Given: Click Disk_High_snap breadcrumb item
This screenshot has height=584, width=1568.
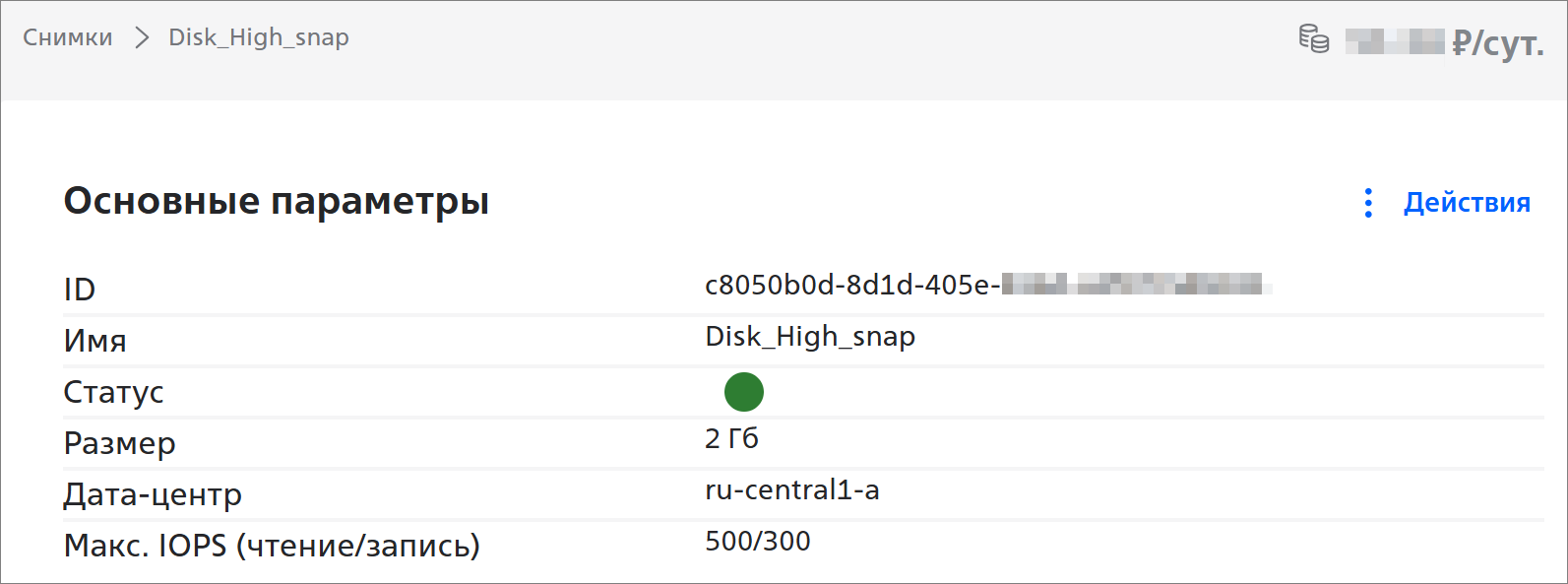Looking at the screenshot, I should click(x=259, y=37).
